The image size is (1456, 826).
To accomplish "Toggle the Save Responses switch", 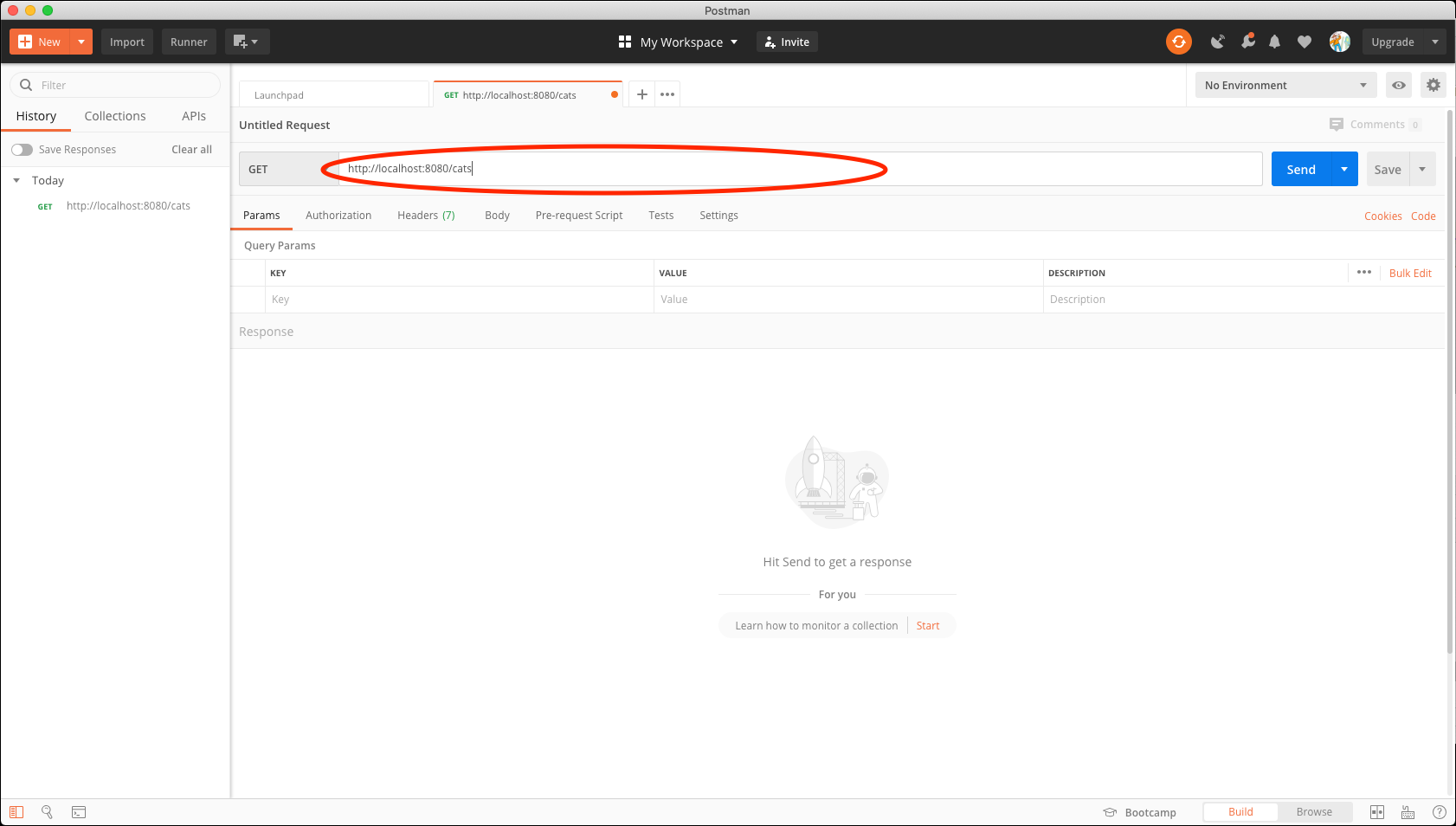I will coord(22,150).
